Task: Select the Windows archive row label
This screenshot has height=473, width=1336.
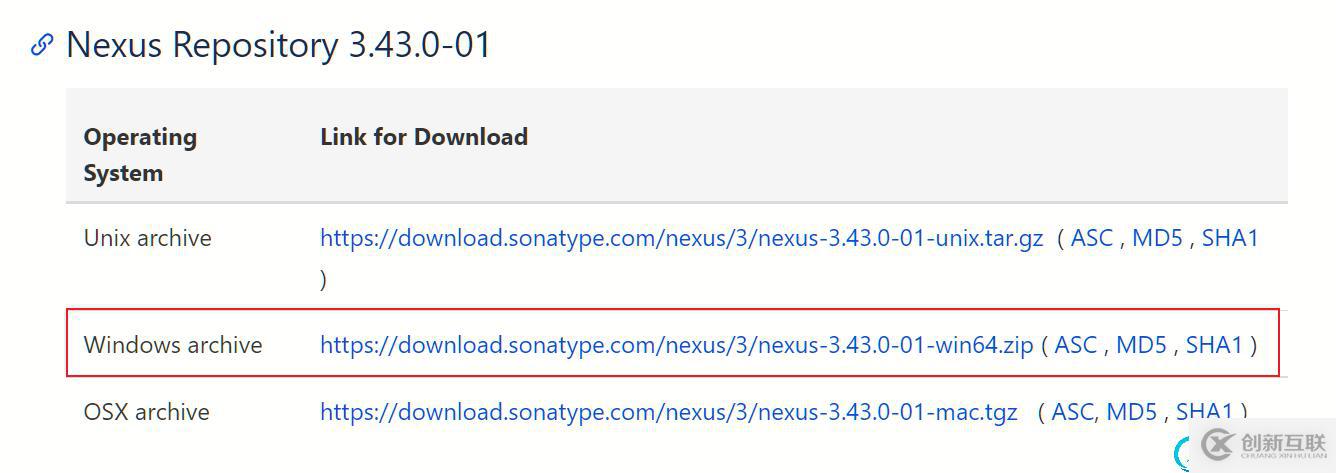Action: [x=173, y=345]
